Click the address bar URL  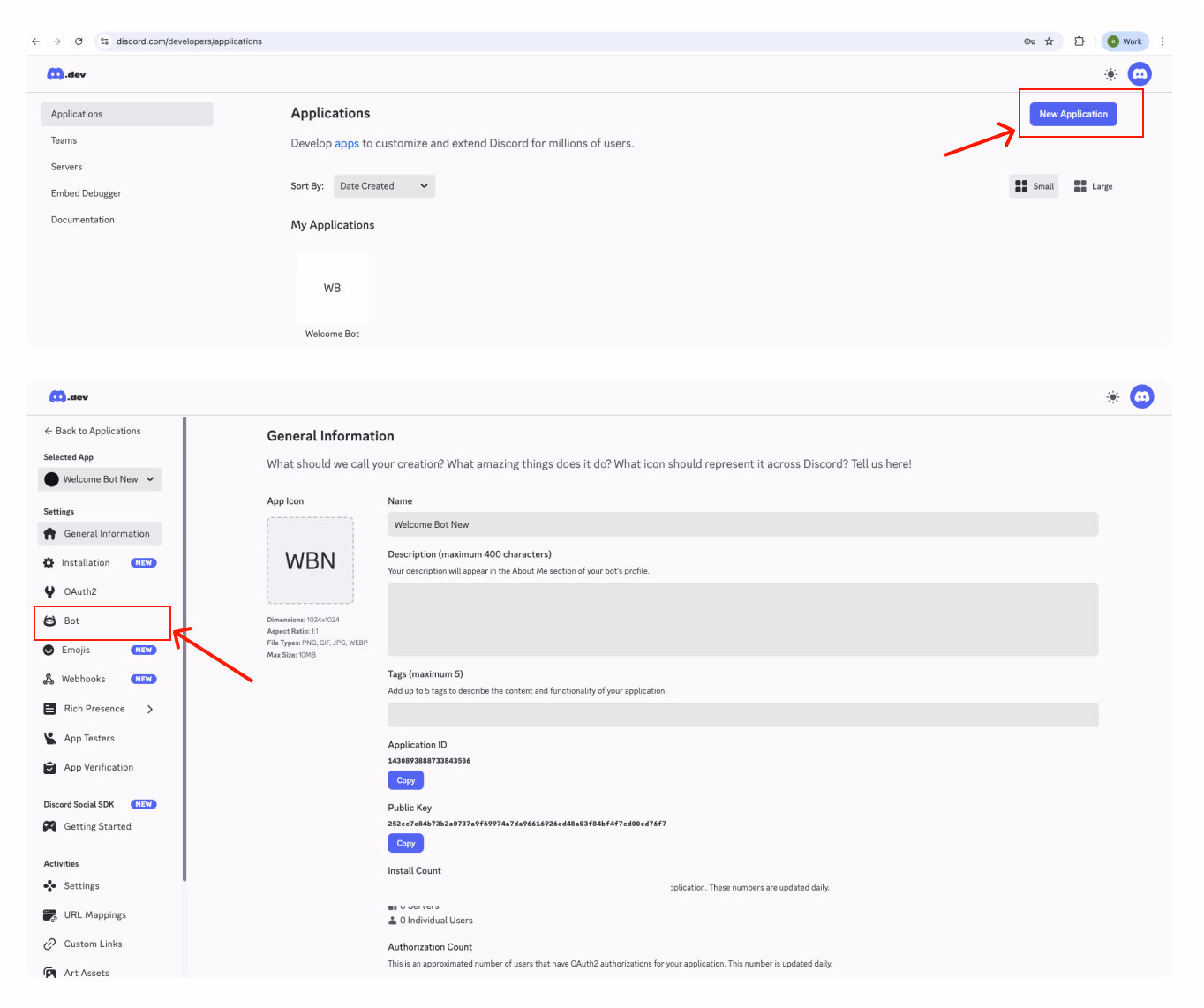pyautogui.click(x=189, y=41)
